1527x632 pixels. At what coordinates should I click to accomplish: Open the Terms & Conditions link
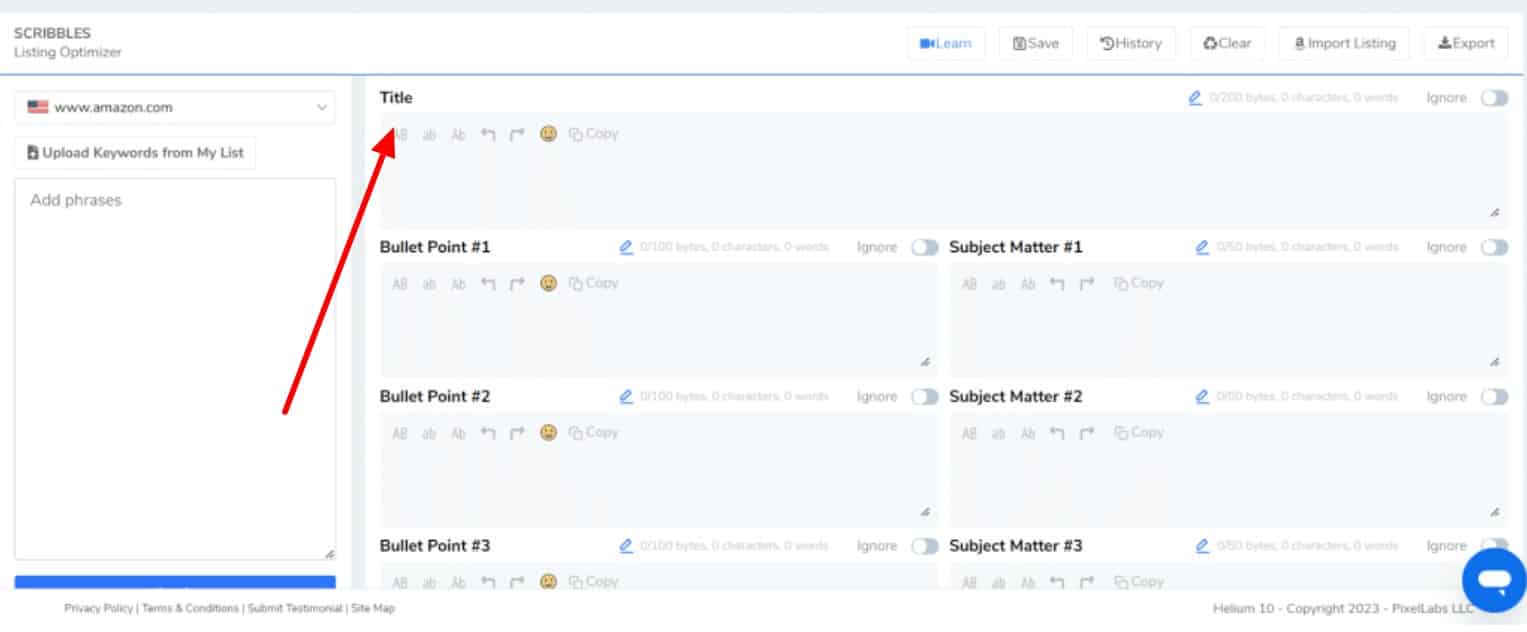pyautogui.click(x=190, y=608)
